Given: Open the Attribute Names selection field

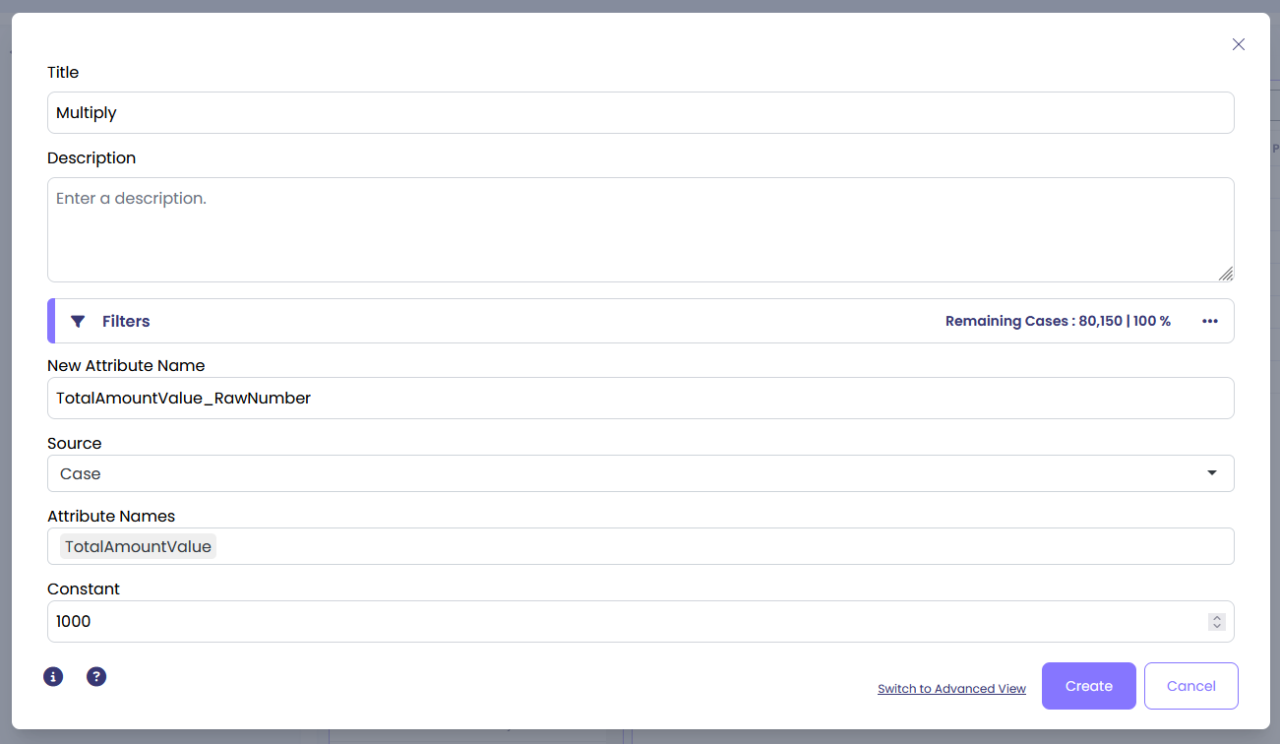Looking at the screenshot, I should coord(700,546).
